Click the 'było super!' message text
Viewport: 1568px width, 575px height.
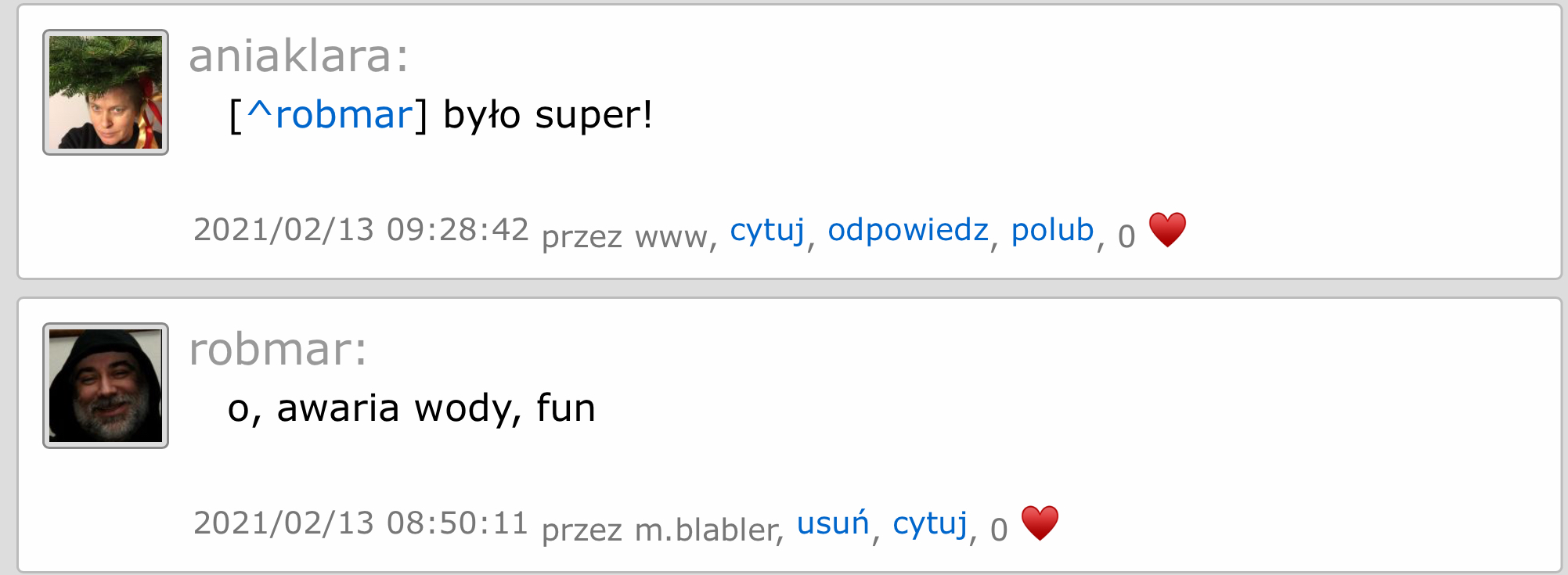pyautogui.click(x=547, y=115)
